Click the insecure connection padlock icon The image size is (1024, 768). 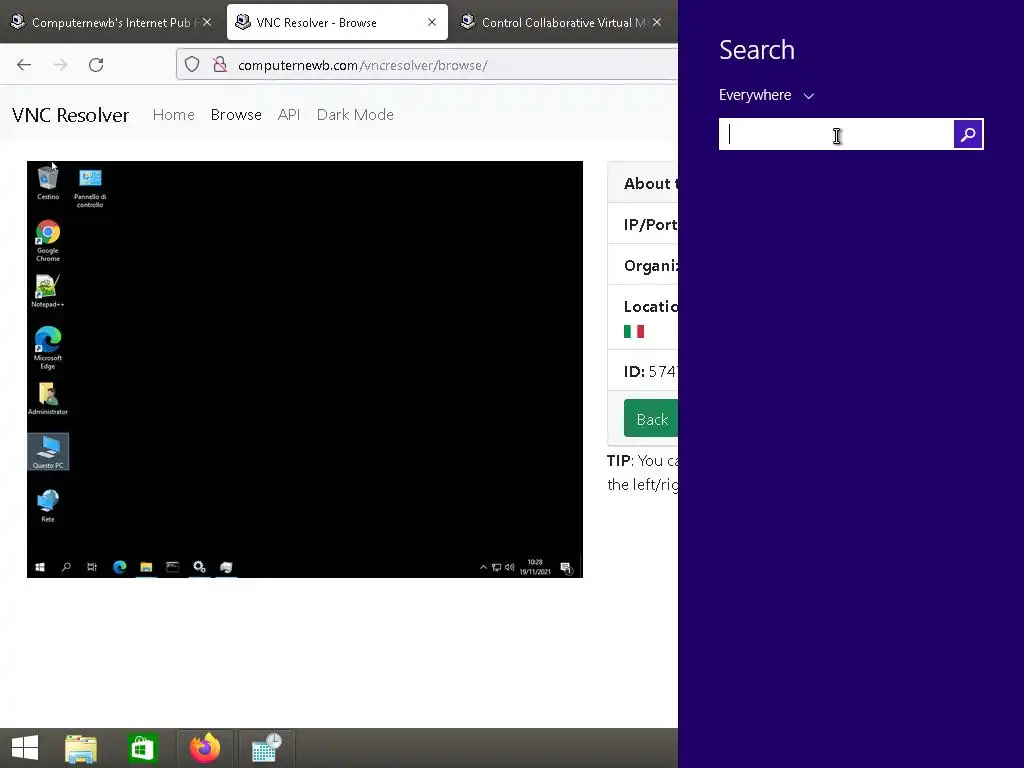(220, 65)
